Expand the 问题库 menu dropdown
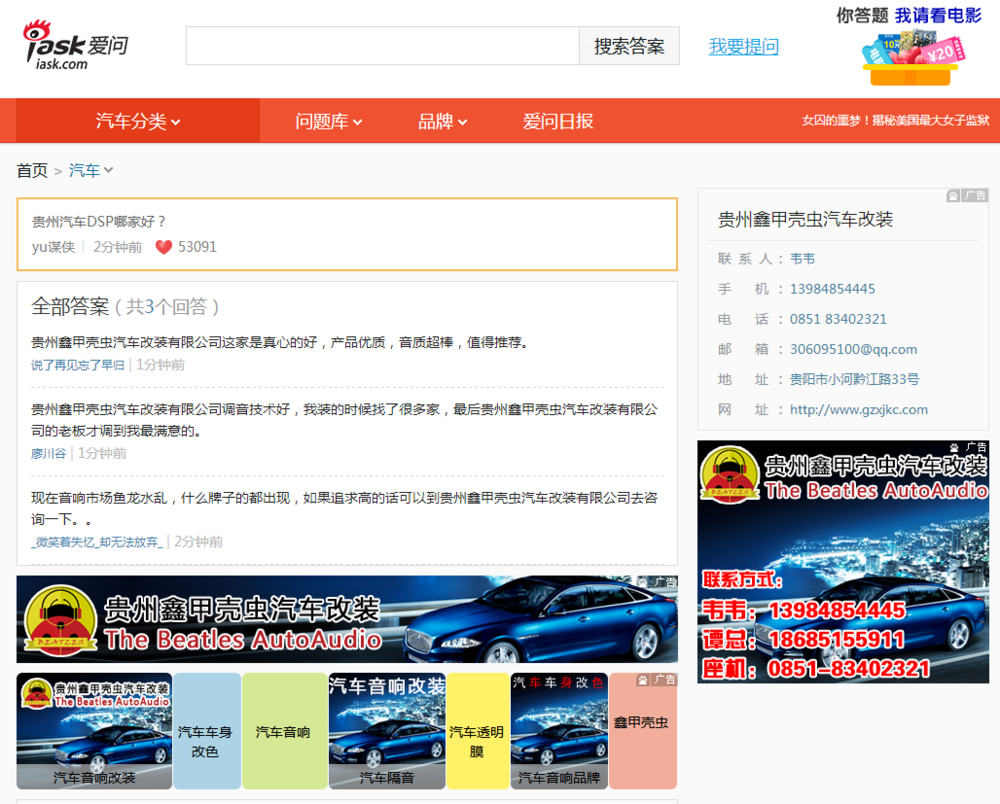The width and height of the screenshot is (1000, 804). pos(328,121)
